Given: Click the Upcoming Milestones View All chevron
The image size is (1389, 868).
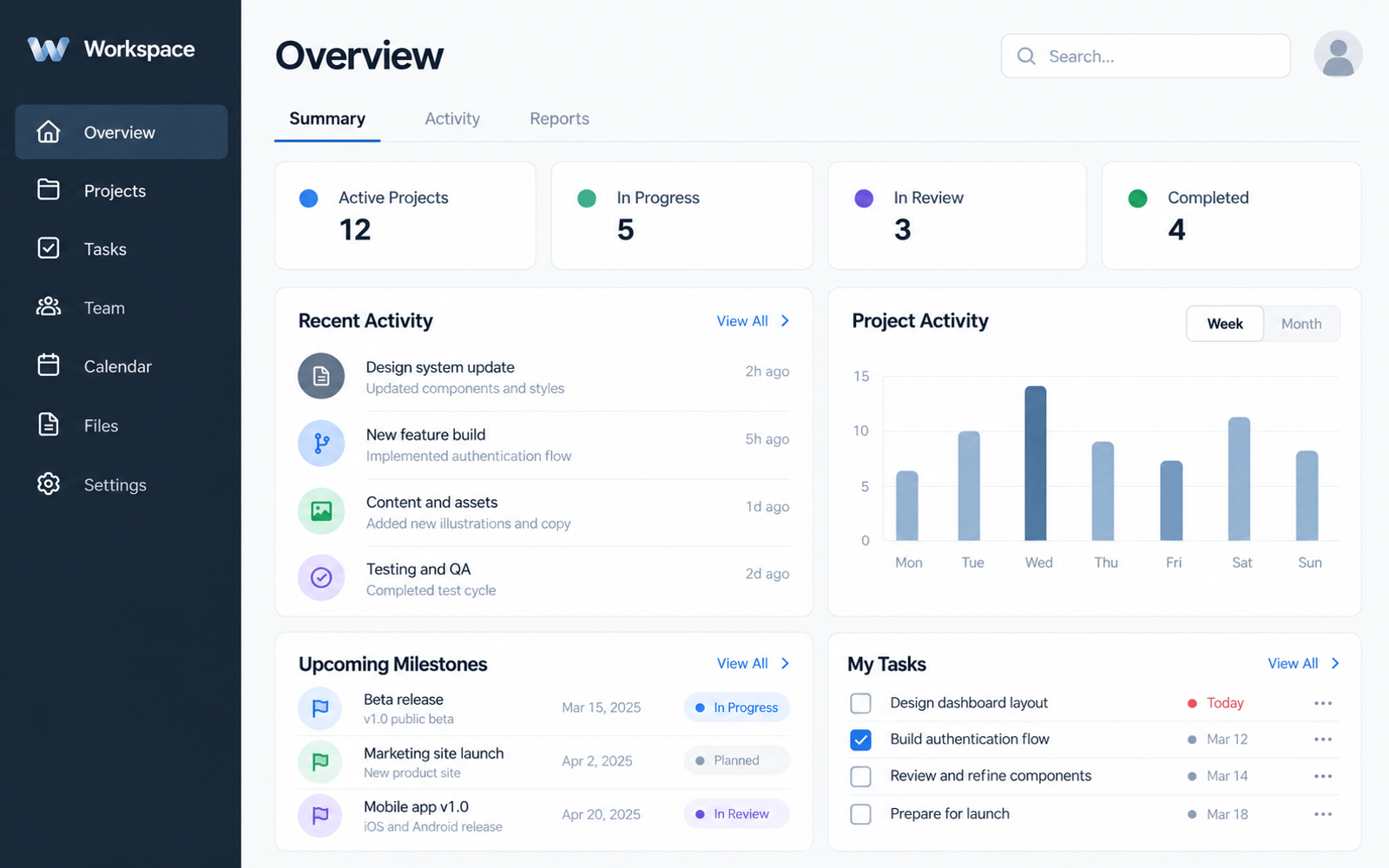Looking at the screenshot, I should tap(785, 663).
